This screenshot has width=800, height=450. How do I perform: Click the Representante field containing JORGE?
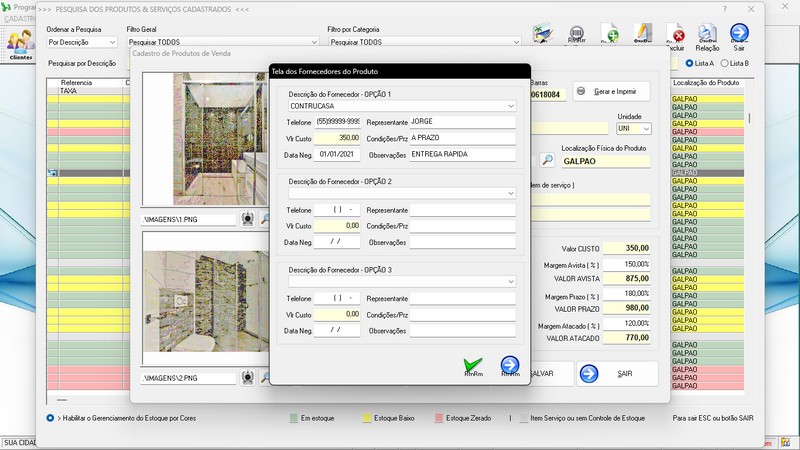(461, 122)
